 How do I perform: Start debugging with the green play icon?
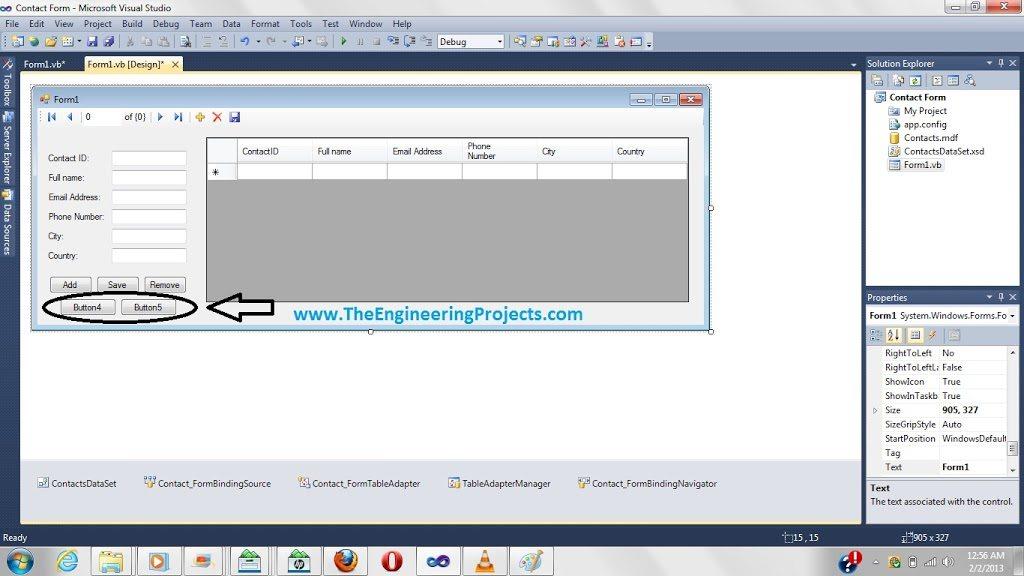click(343, 41)
